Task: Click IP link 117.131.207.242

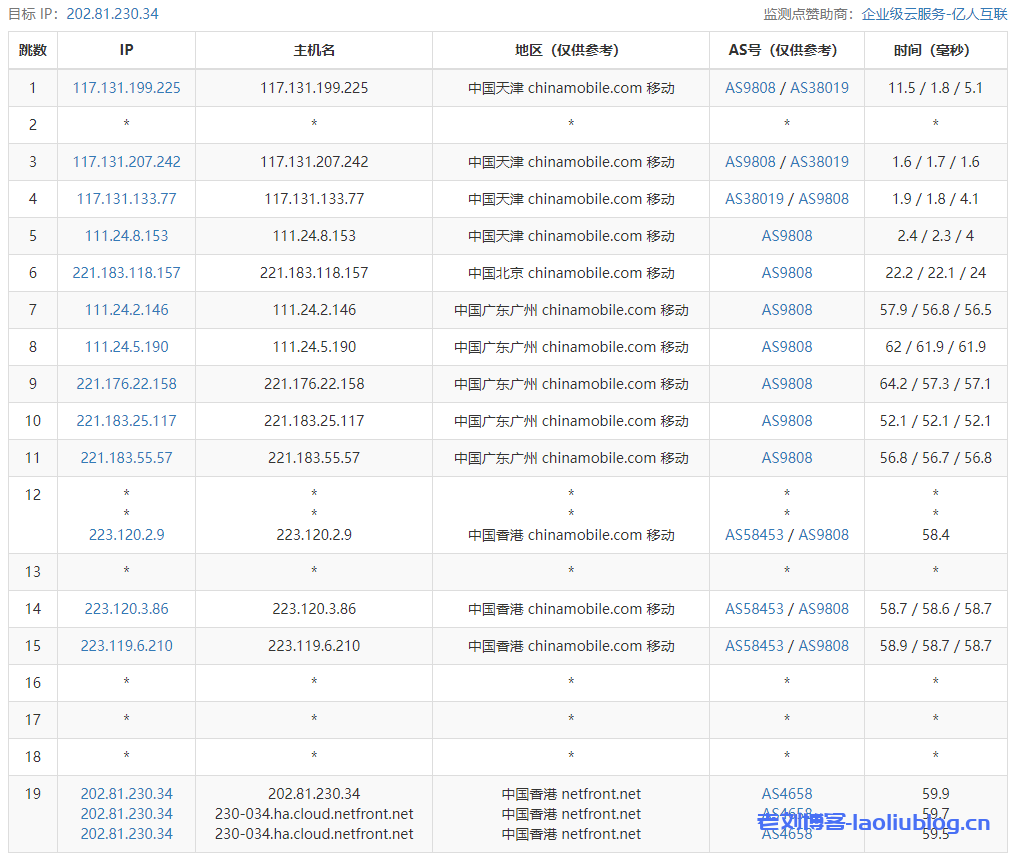Action: tap(126, 162)
